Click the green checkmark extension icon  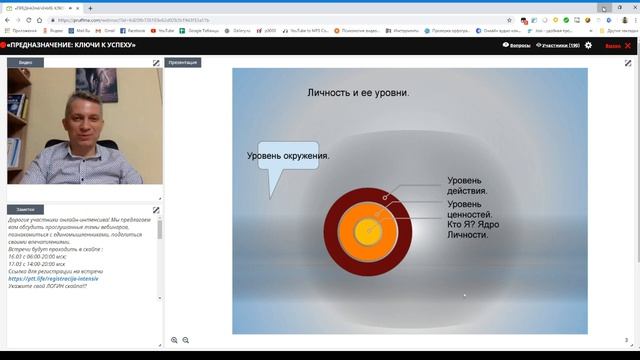click(566, 20)
